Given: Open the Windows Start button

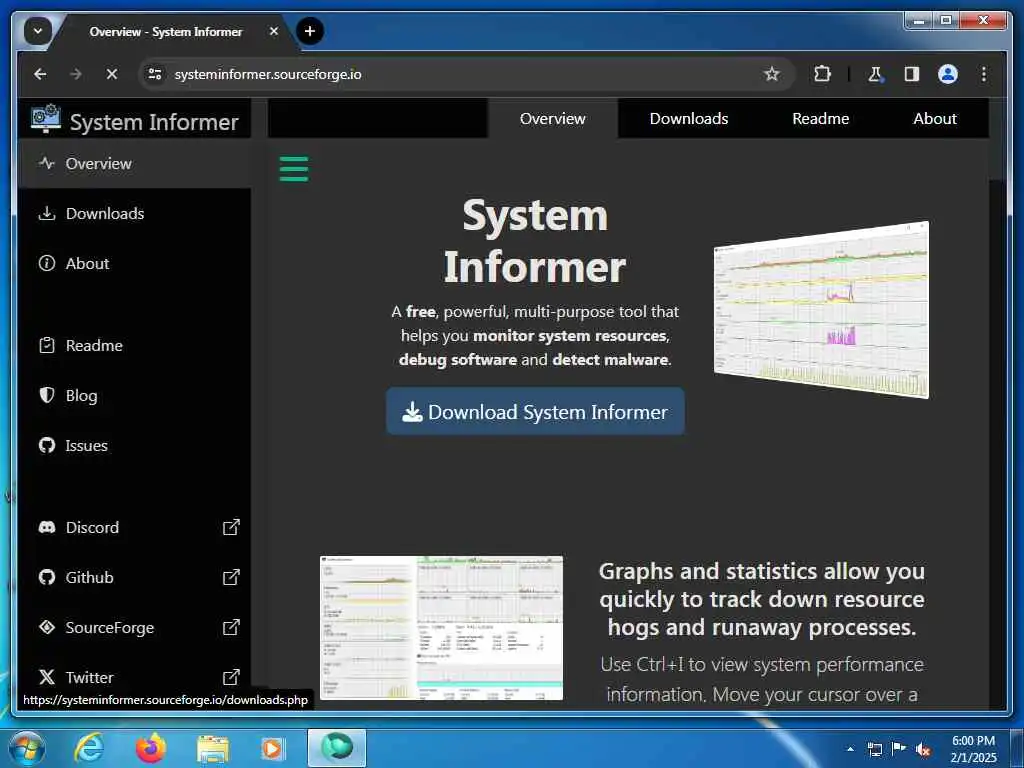Looking at the screenshot, I should pyautogui.click(x=27, y=748).
